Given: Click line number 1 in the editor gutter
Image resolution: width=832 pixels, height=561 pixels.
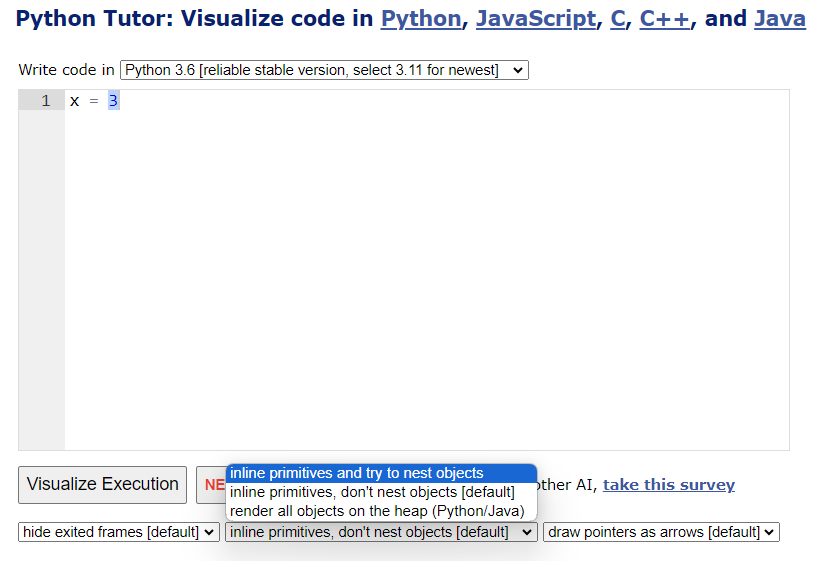Looking at the screenshot, I should (x=46, y=100).
